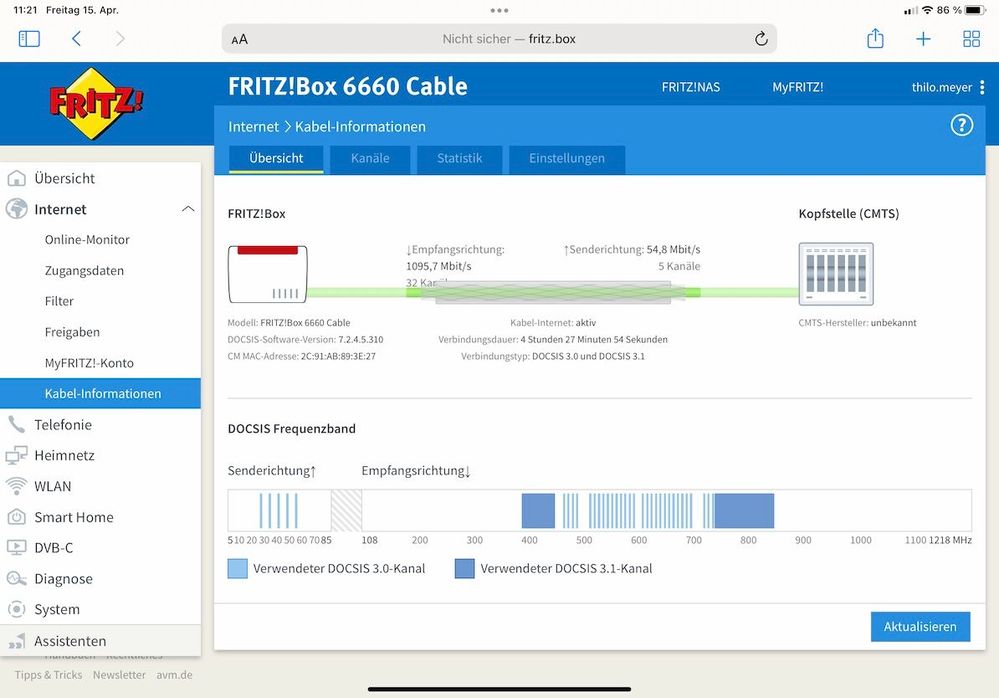
Task: Click the Heimnetz network icon
Action: pos(17,455)
